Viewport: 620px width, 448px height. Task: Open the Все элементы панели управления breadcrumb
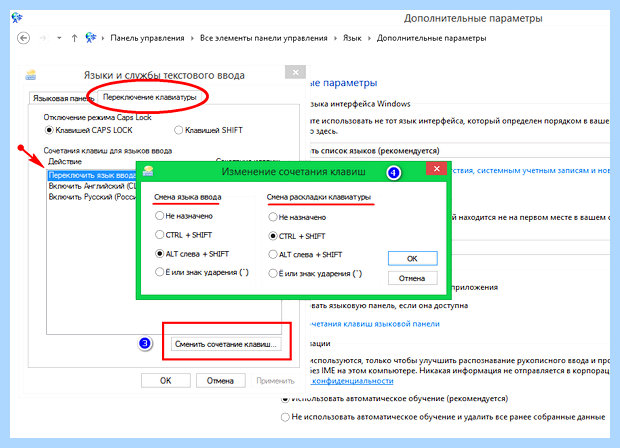[x=263, y=38]
